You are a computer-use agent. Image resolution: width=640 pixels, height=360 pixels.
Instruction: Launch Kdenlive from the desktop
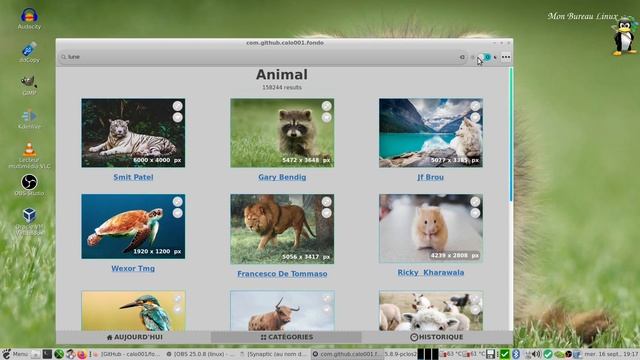29,119
